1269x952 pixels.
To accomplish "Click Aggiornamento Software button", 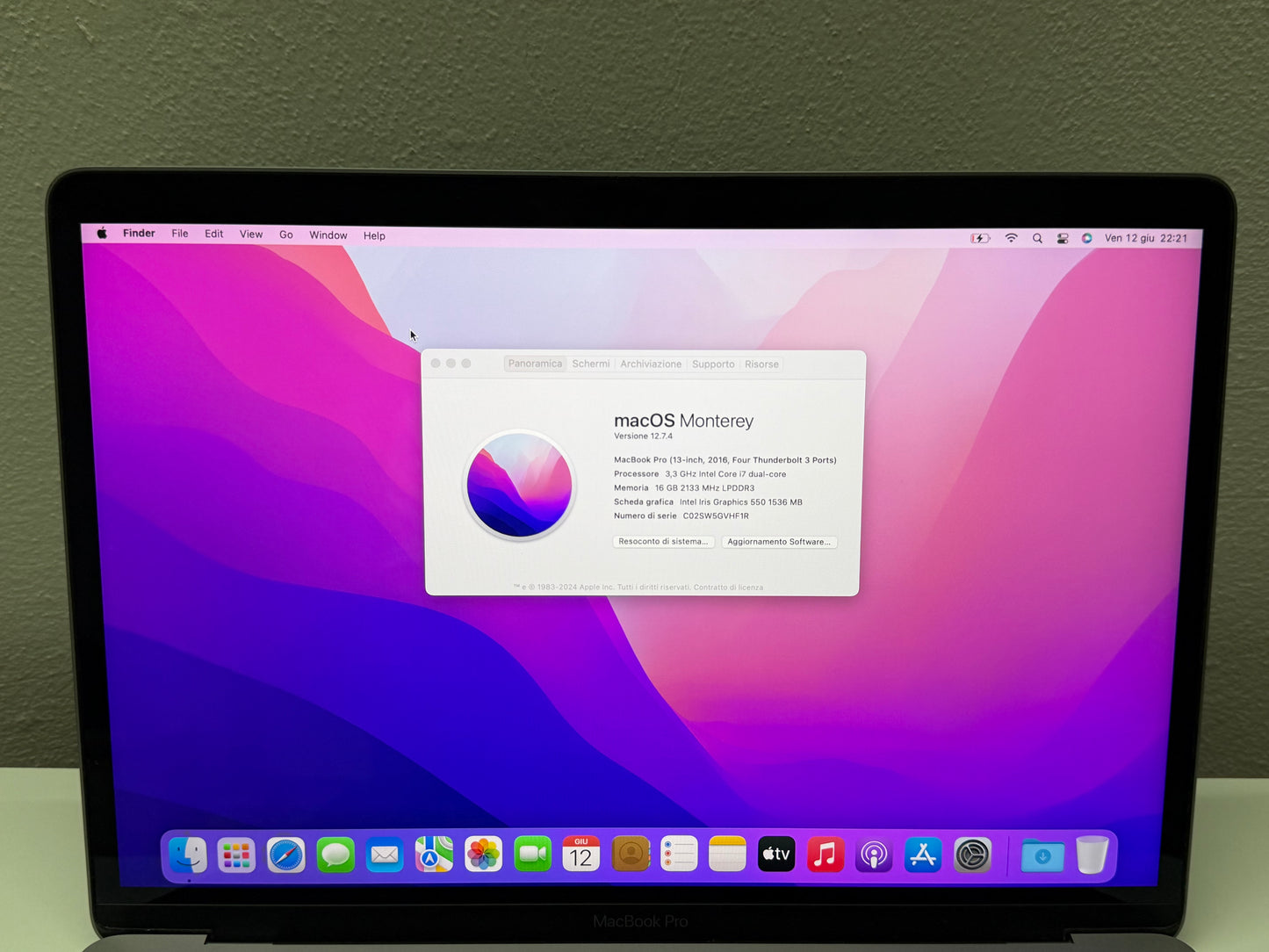I will click(x=779, y=542).
